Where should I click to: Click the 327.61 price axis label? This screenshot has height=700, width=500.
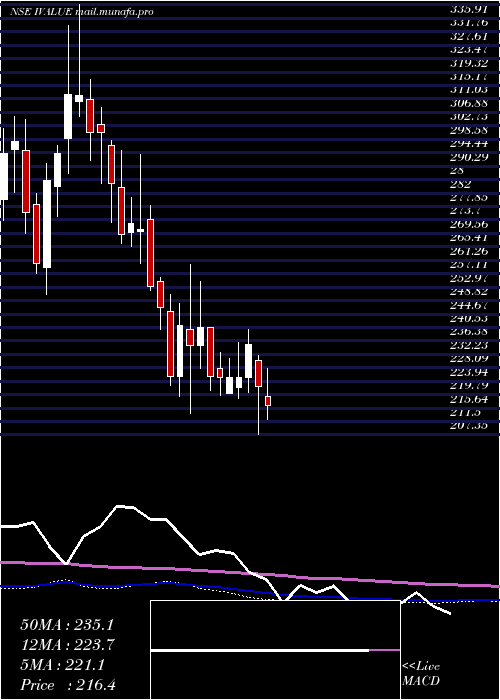468,36
